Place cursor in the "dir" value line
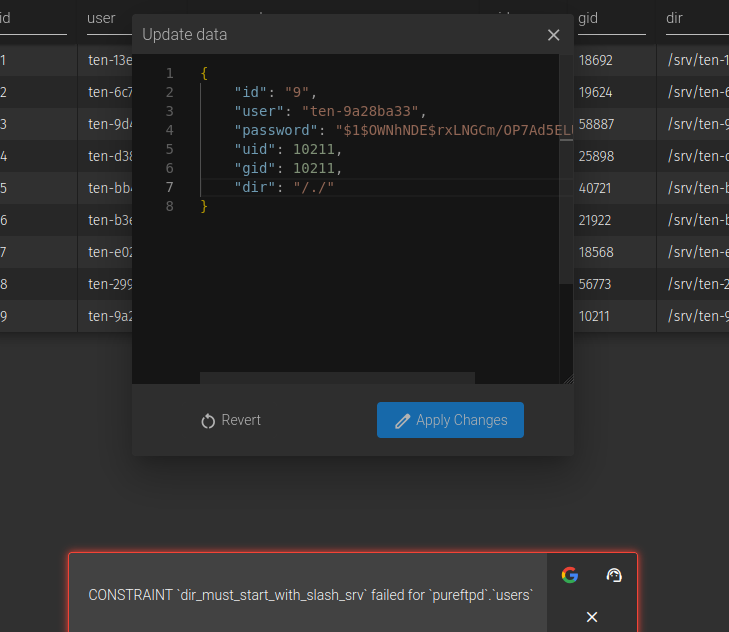The height and width of the screenshot is (632, 729). [x=313, y=187]
